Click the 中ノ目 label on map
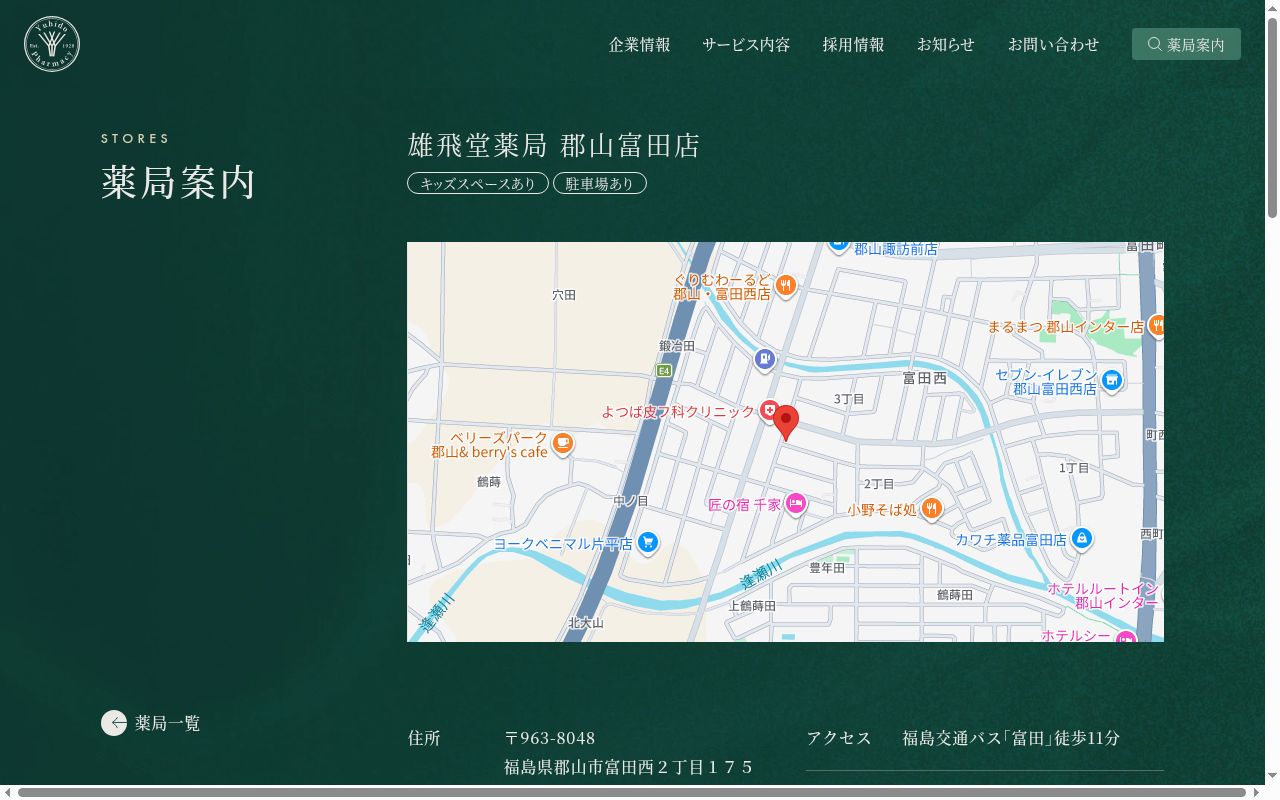 (x=631, y=501)
